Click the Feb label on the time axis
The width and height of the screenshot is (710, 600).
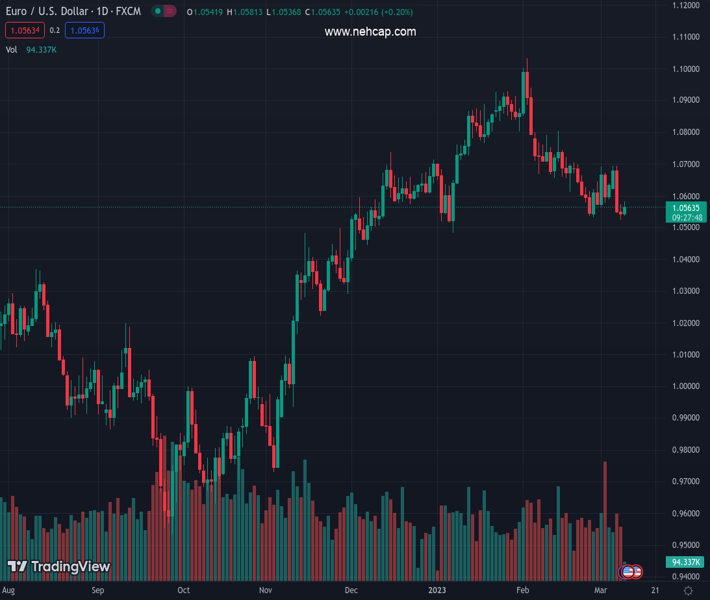522,591
